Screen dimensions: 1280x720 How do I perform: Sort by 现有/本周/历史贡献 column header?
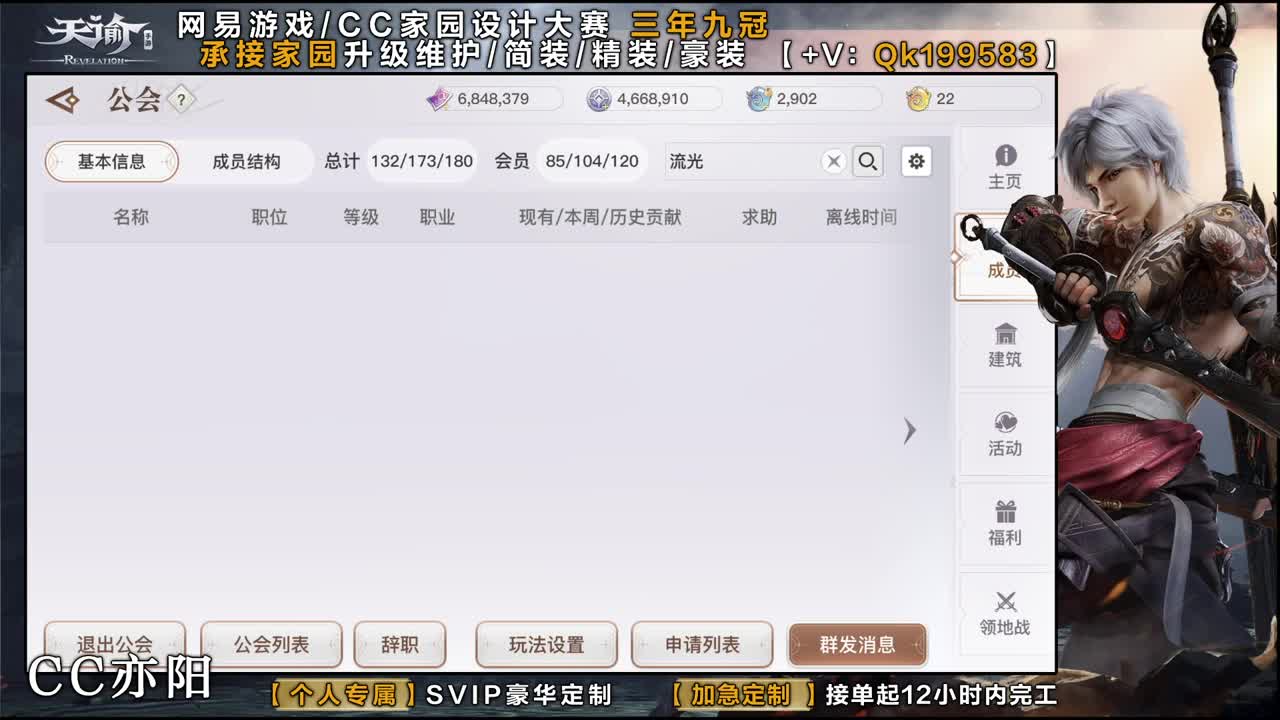point(600,217)
